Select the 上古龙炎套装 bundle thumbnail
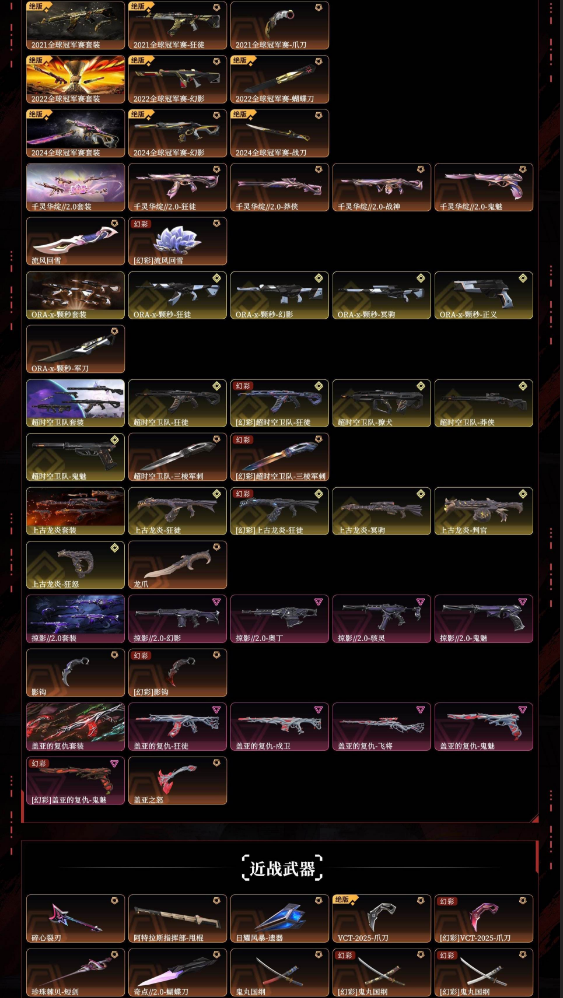 [x=76, y=511]
